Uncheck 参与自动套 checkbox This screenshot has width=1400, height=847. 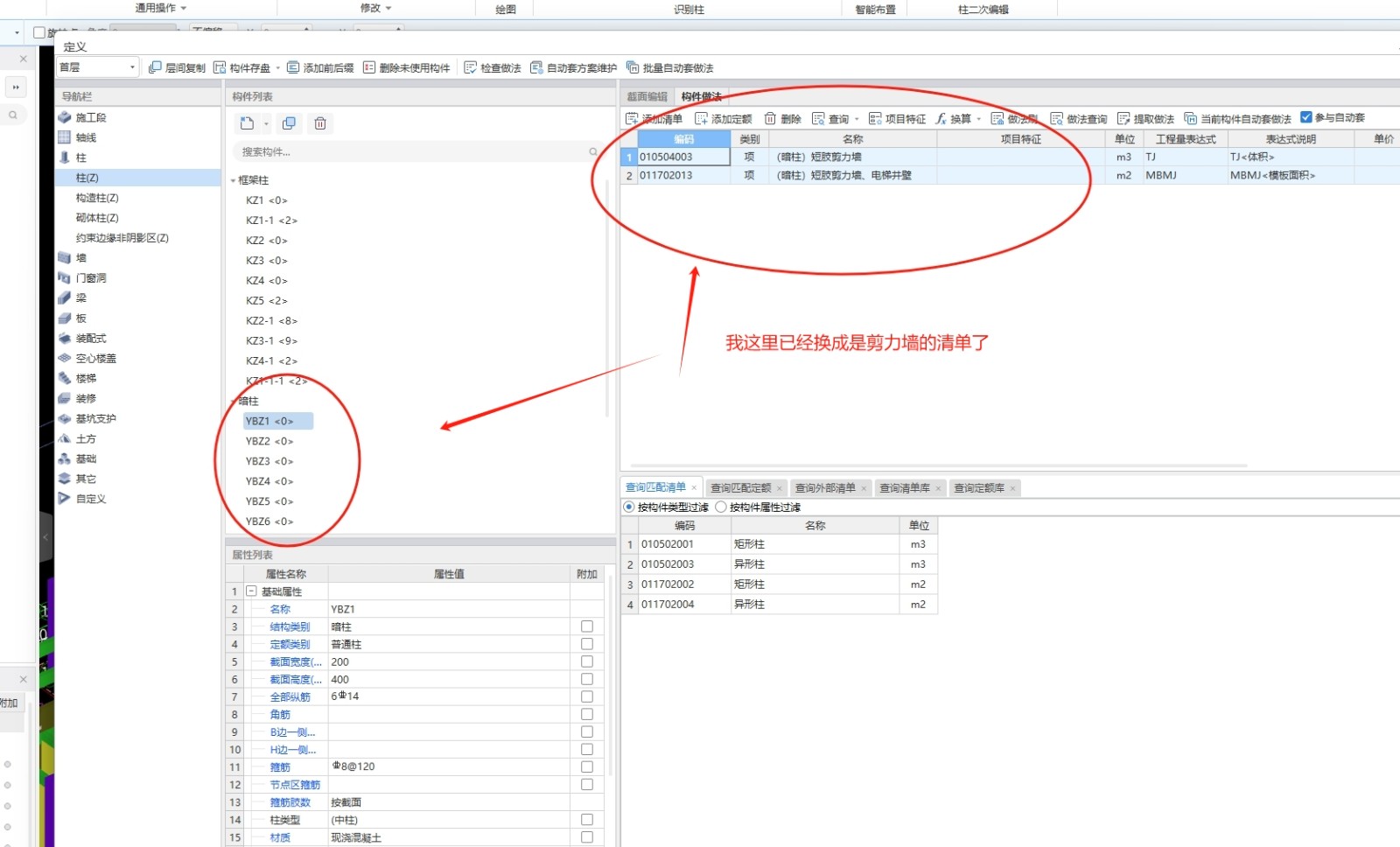point(1306,117)
